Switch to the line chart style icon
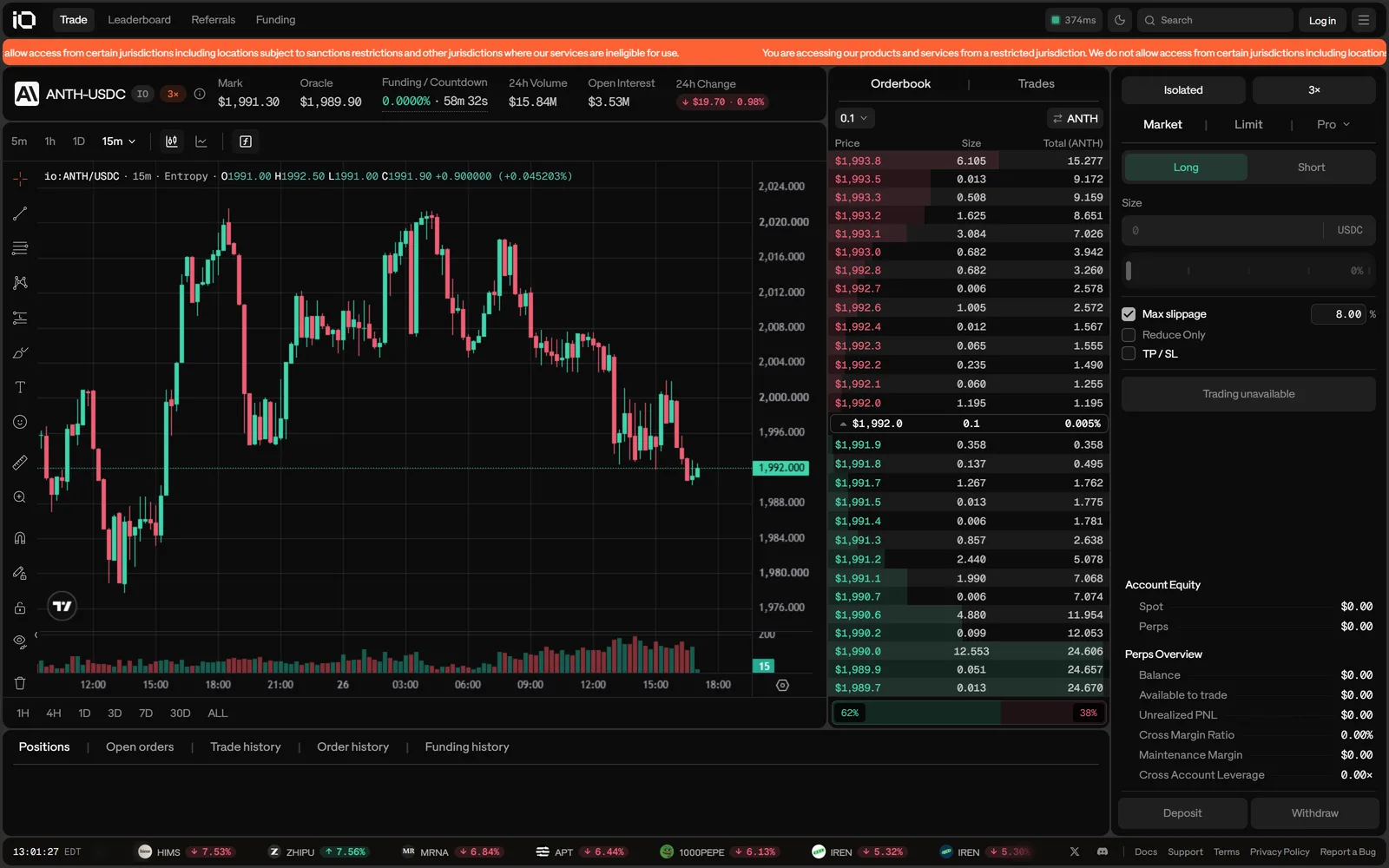The image size is (1389, 868). [201, 141]
